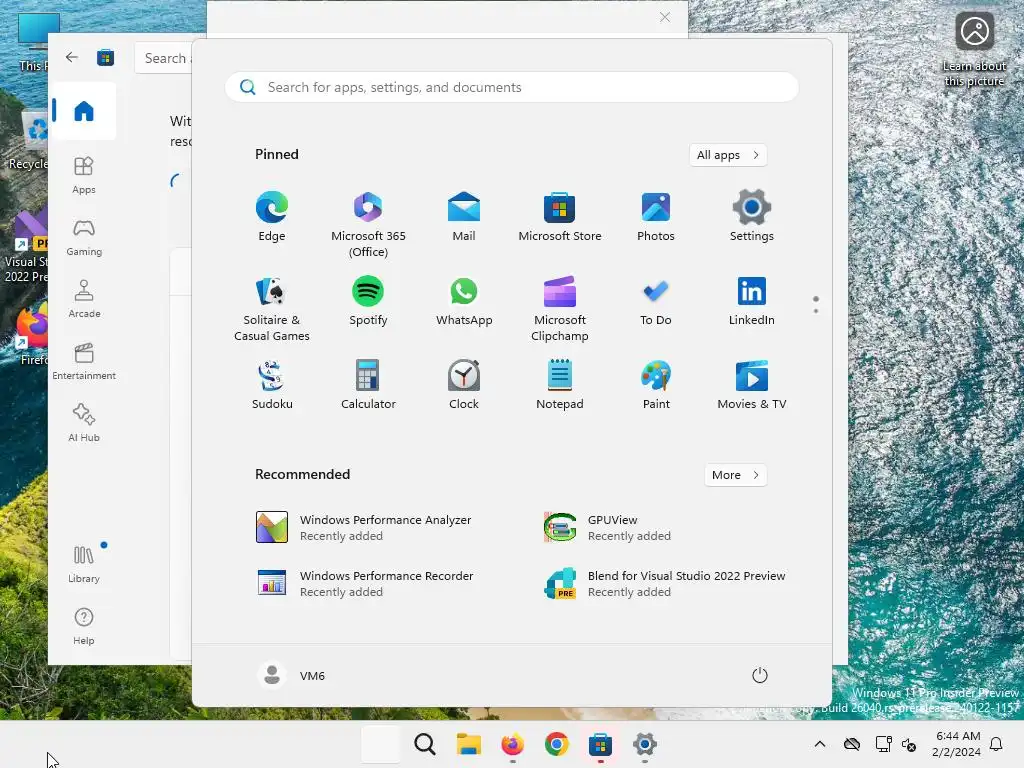Expand More recommended items
Screen dimensions: 1024x768
735,475
